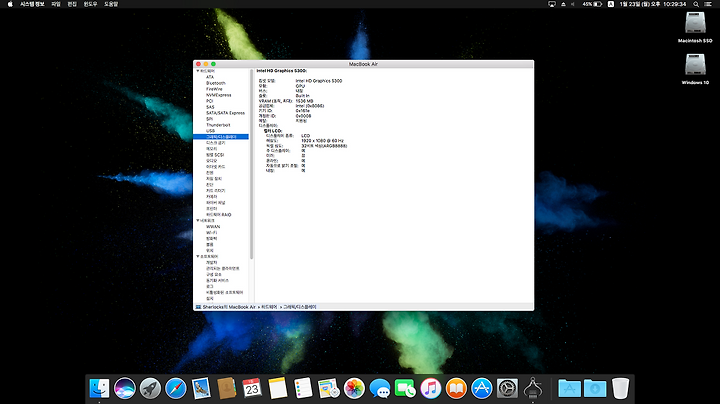Open the Trash in dock
This screenshot has width=720, height=404.
pyautogui.click(x=620, y=388)
